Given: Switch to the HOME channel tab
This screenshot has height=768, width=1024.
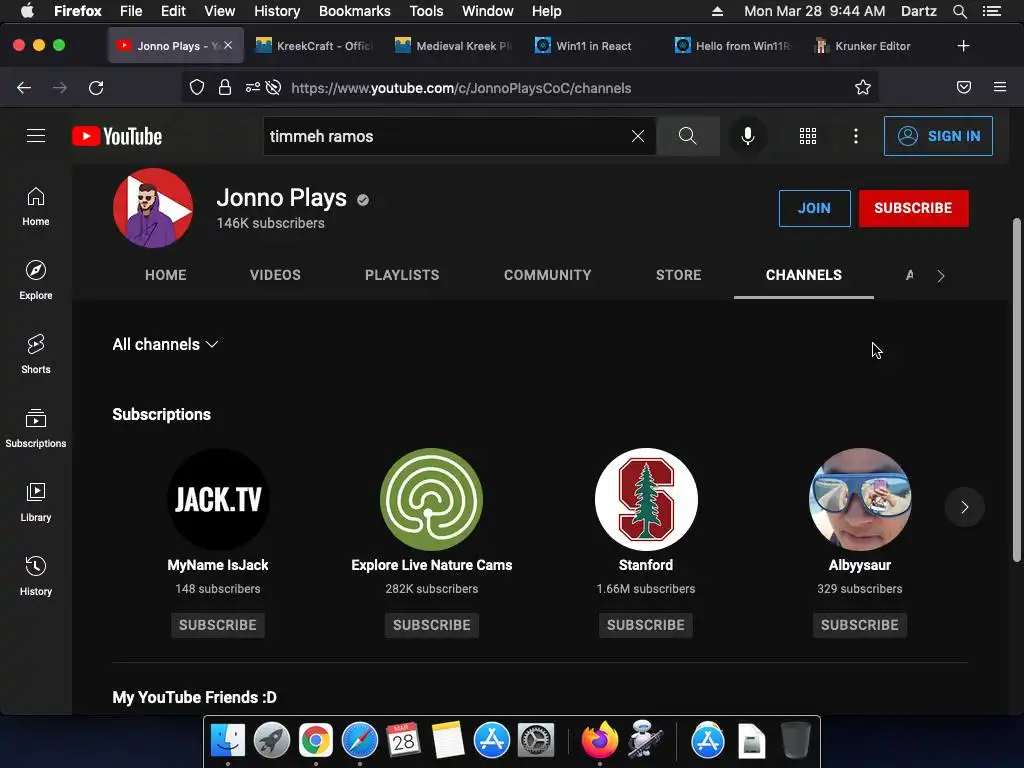Looking at the screenshot, I should pyautogui.click(x=165, y=275).
